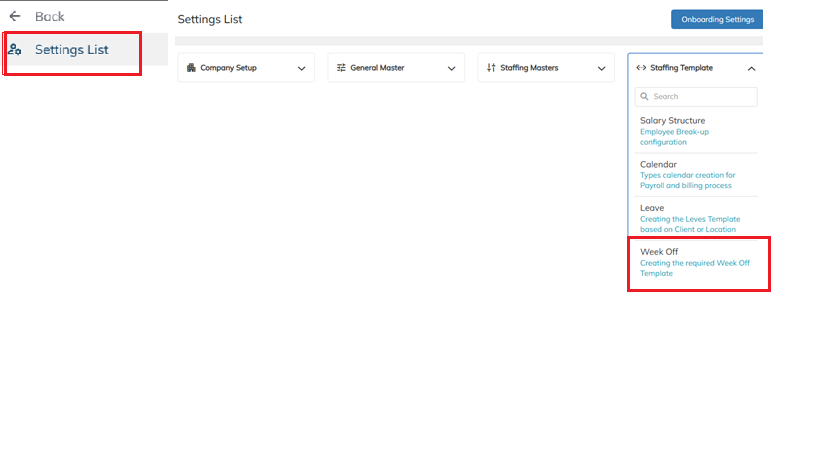
Task: Click into the Staffing Template search field
Action: pyautogui.click(x=696, y=97)
